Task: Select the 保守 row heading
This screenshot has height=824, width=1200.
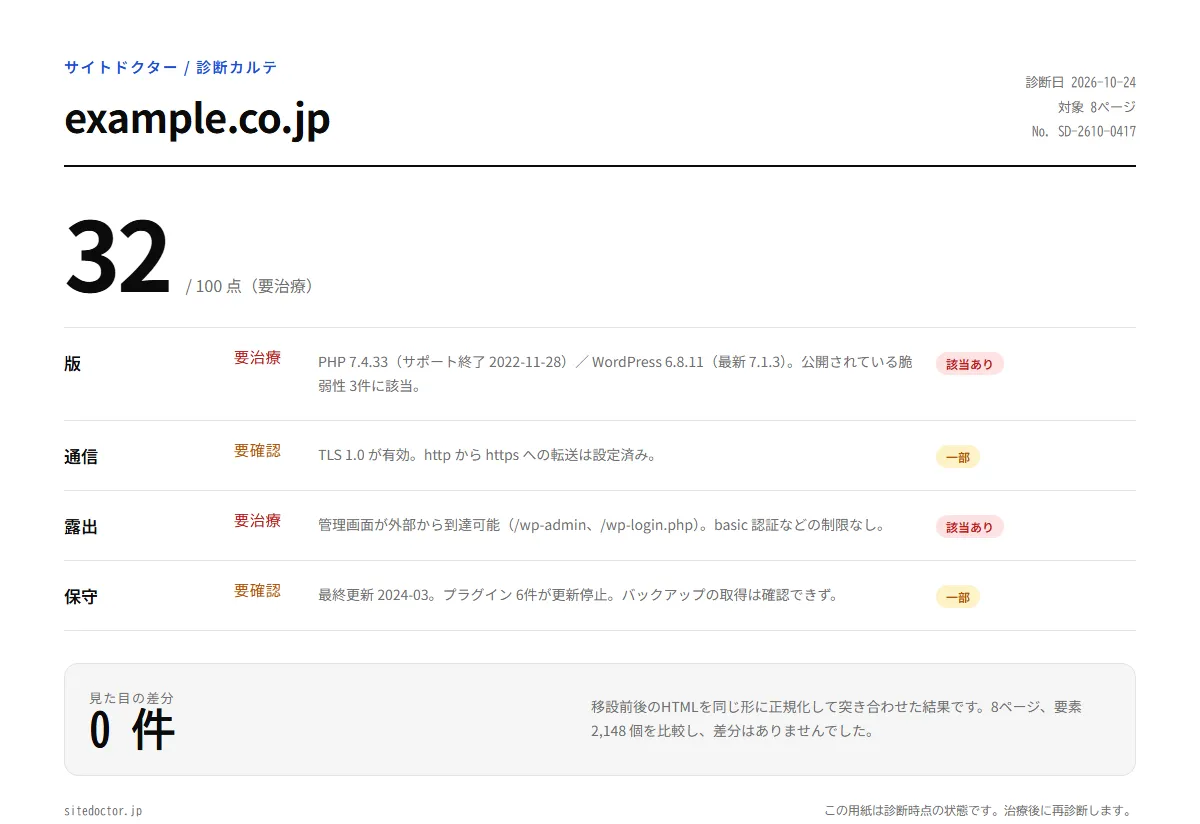Action: tap(81, 597)
